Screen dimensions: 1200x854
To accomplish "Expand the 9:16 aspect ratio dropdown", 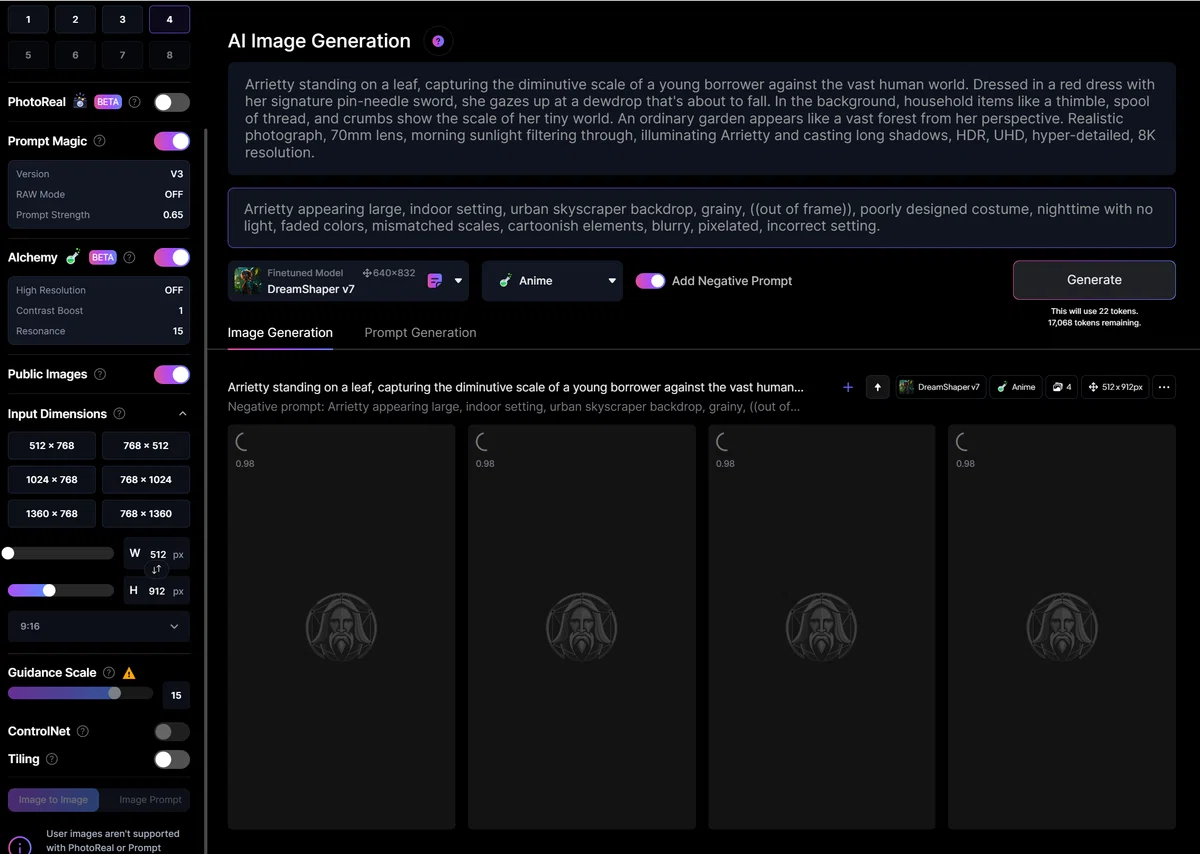I will 99,626.
